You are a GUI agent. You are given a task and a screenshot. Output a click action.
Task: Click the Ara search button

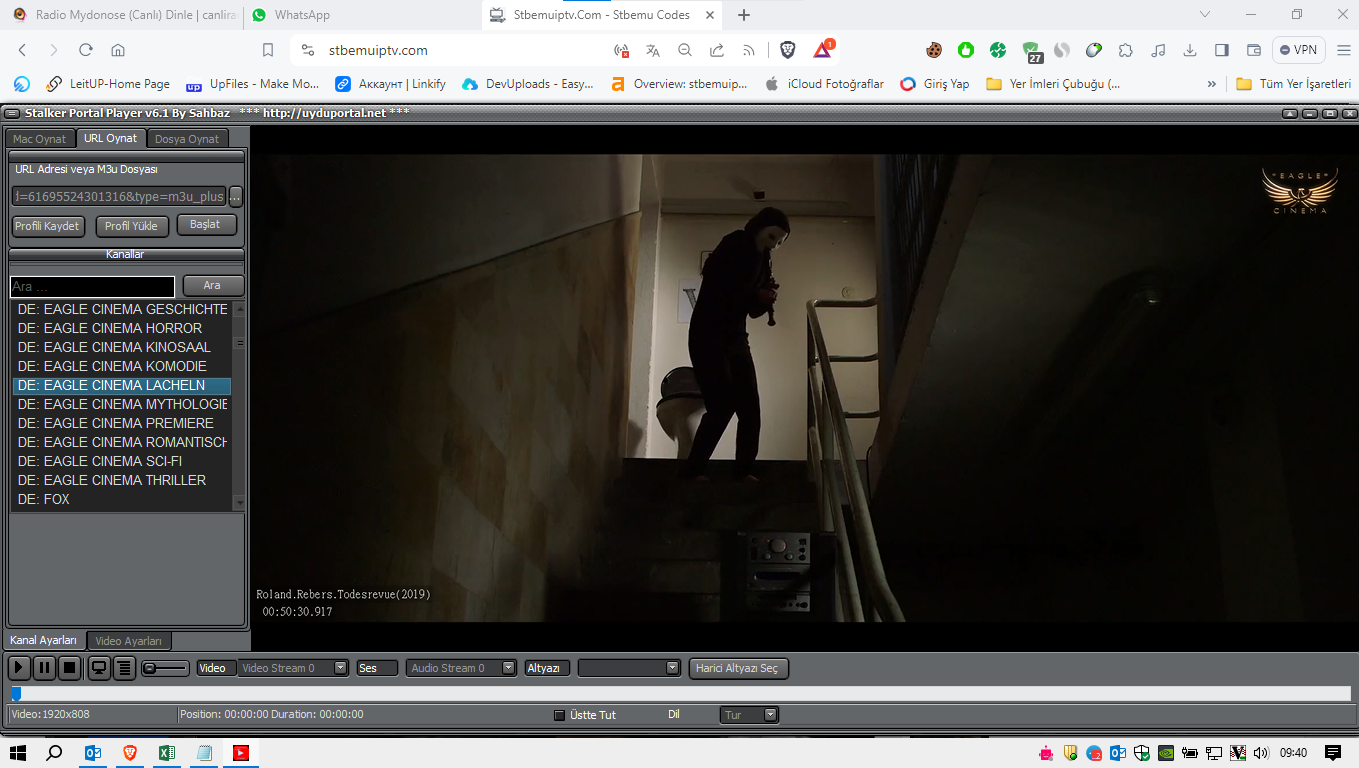tap(213, 286)
